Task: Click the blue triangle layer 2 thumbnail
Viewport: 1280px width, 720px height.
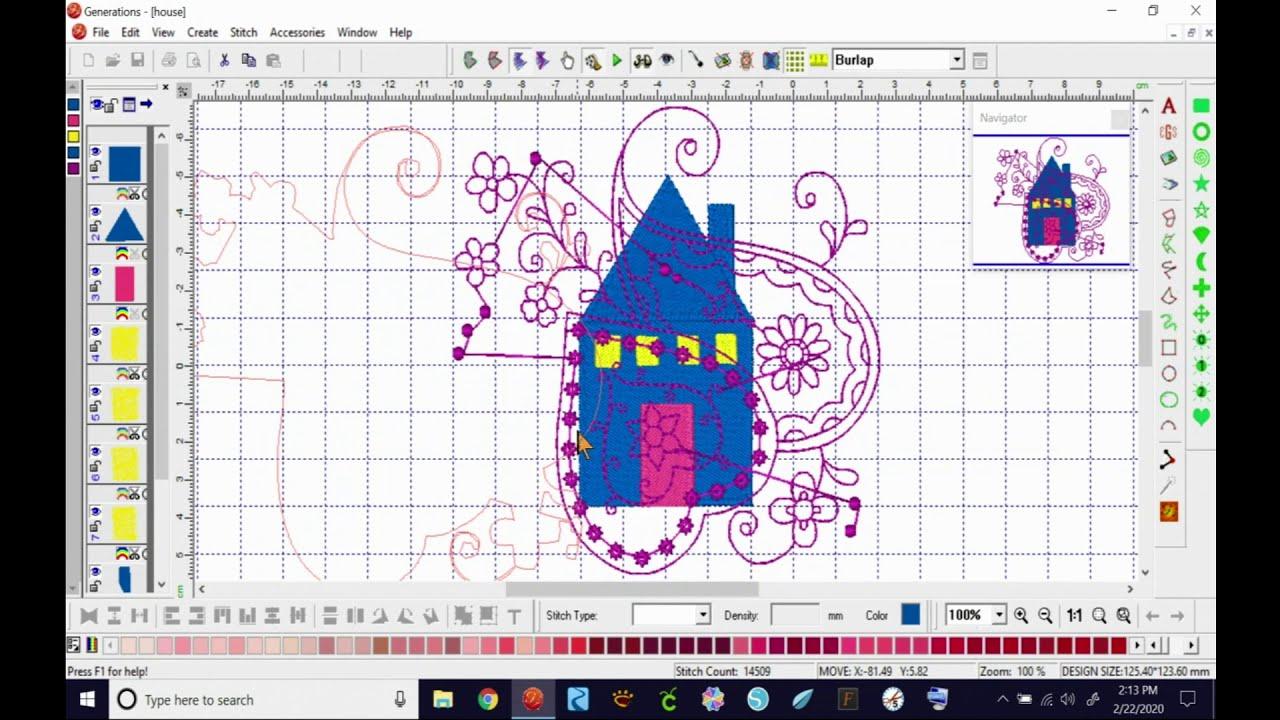Action: 125,224
